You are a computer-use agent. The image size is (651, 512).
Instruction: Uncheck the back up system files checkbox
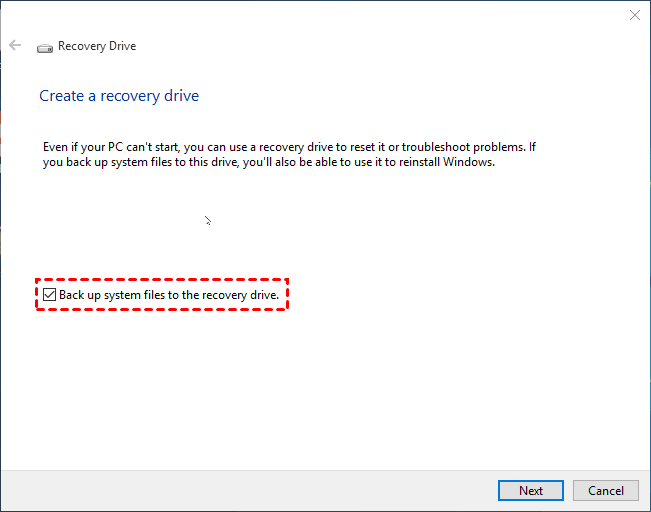pyautogui.click(x=49, y=295)
